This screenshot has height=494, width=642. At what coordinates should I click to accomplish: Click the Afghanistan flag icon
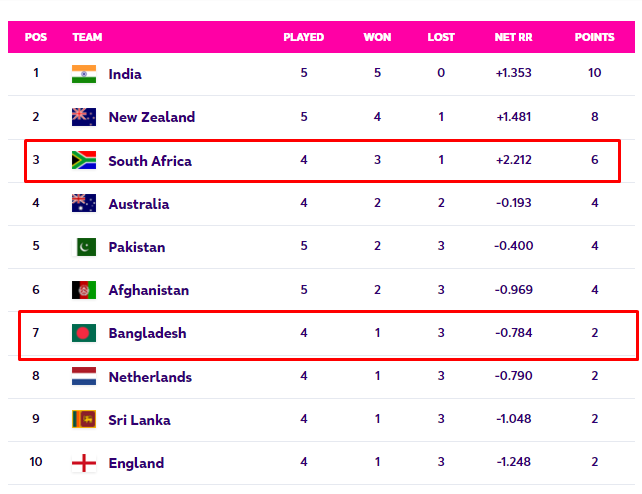(84, 290)
